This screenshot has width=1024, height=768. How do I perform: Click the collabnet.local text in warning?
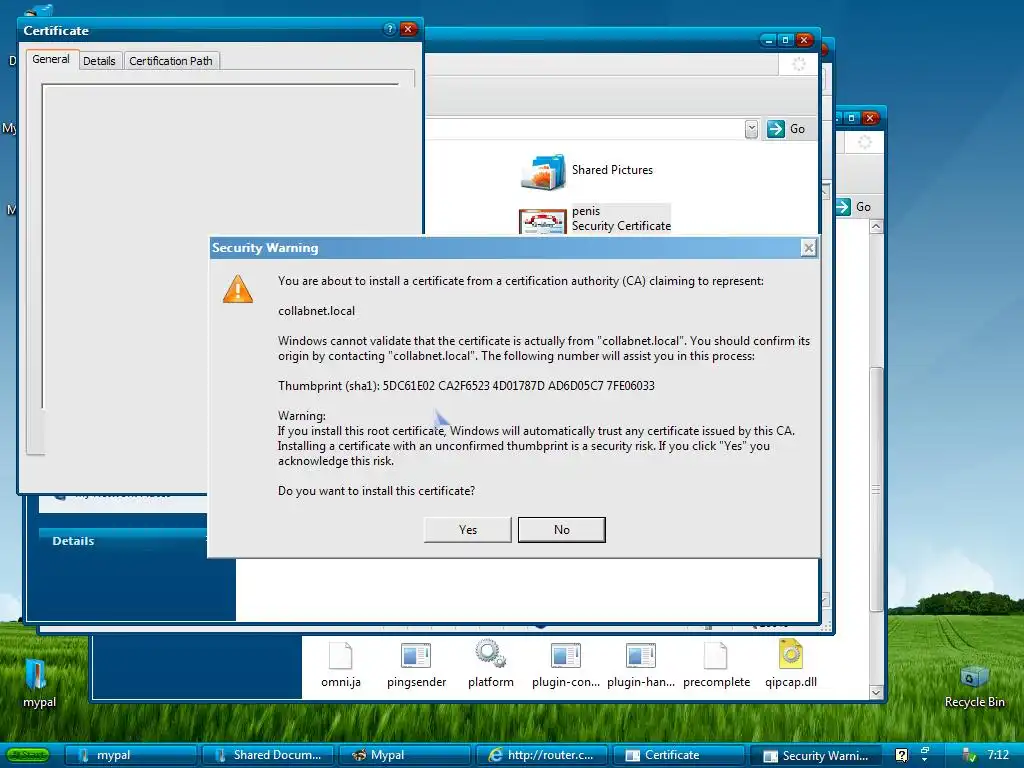(x=317, y=311)
